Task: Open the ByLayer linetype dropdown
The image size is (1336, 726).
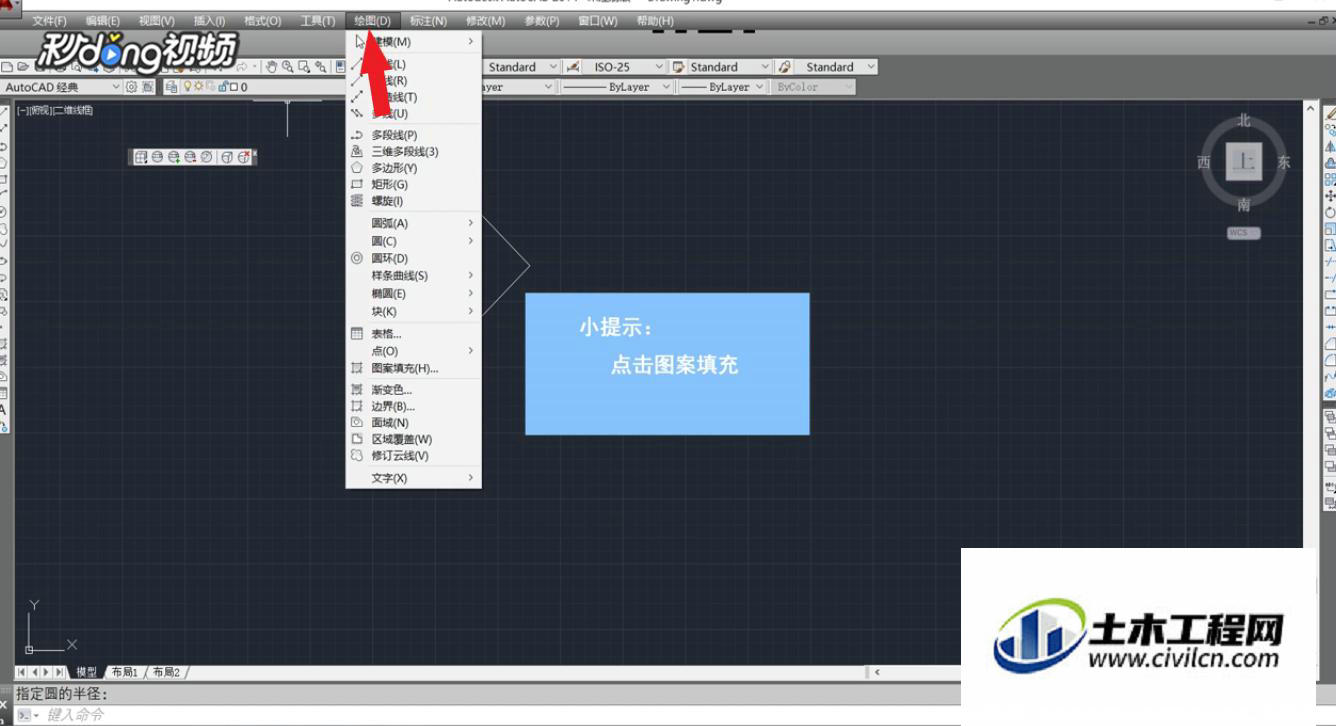Action: 667,87
